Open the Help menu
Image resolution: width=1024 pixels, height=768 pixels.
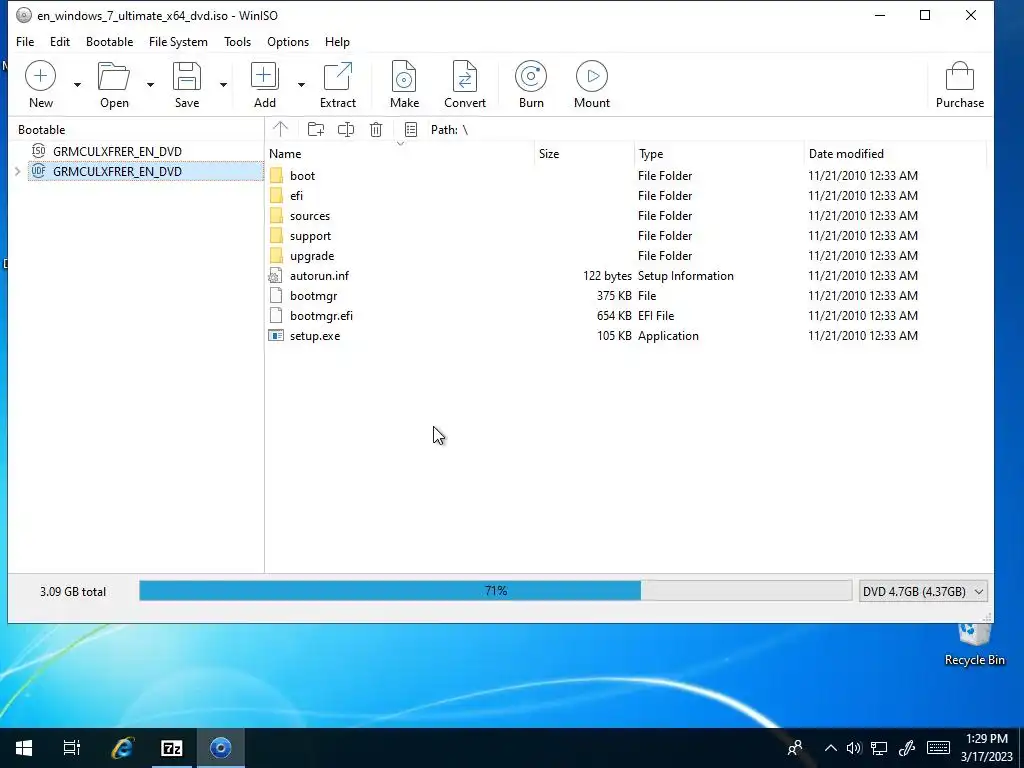(x=337, y=42)
